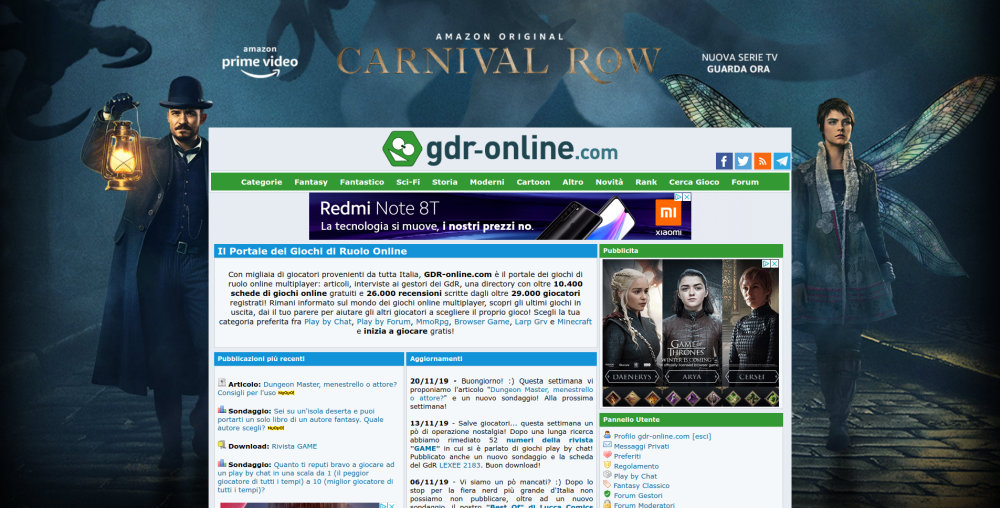The width and height of the screenshot is (1000, 508).
Task: Click the gdr-online green logo icon
Action: click(x=402, y=149)
